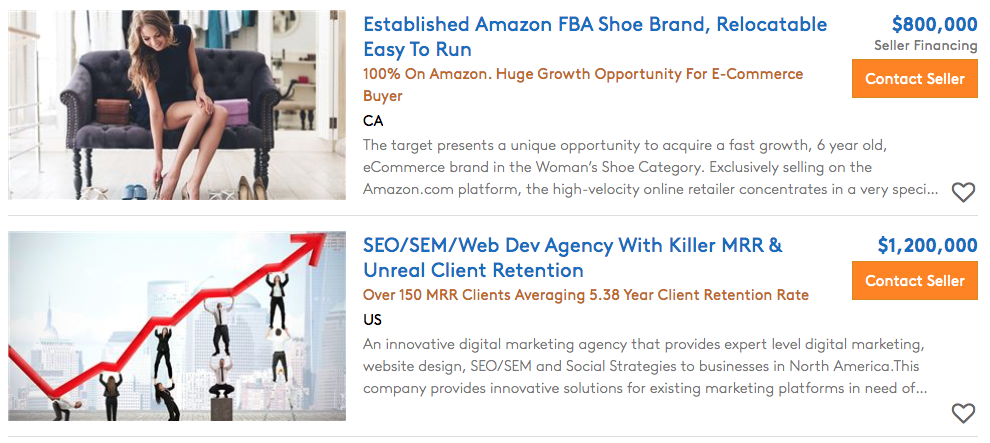Click the US location label
Viewport: 990px width, 443px height.
click(373, 320)
